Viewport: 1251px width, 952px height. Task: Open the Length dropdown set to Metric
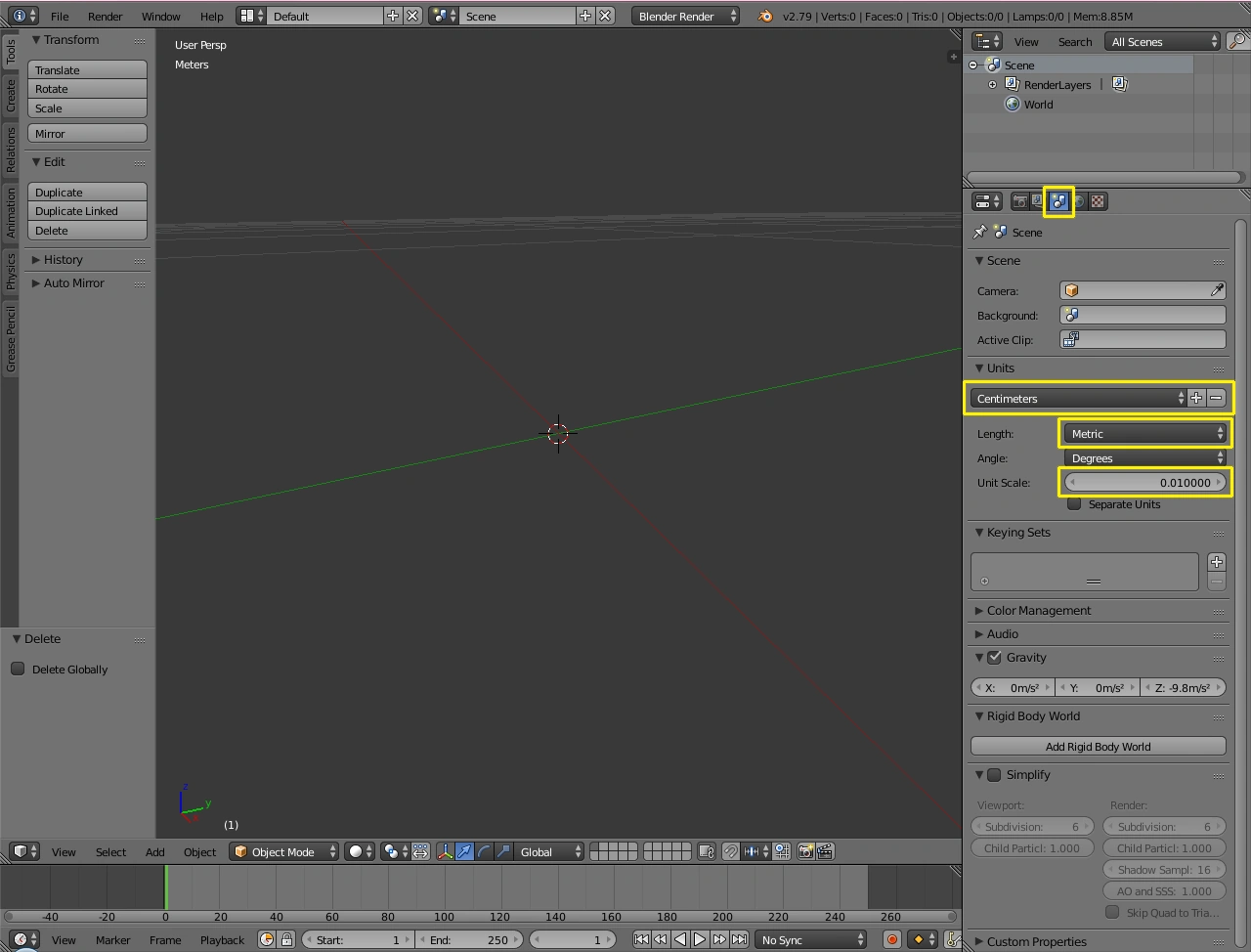click(x=1144, y=433)
